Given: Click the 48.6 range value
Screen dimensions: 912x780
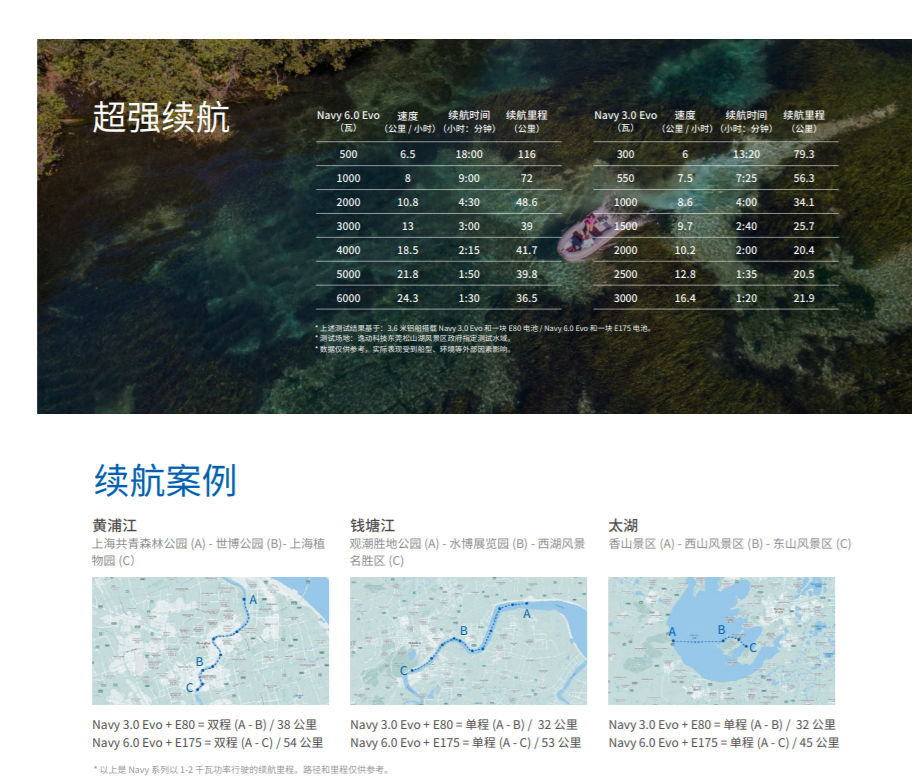Looking at the screenshot, I should click(526, 202).
